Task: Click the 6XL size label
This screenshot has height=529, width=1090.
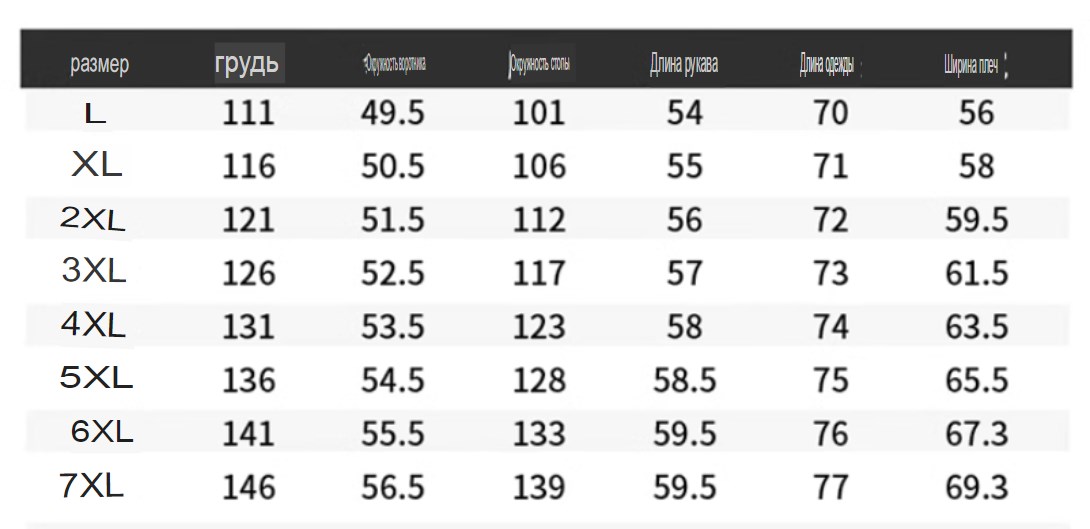Action: pyautogui.click(x=101, y=432)
